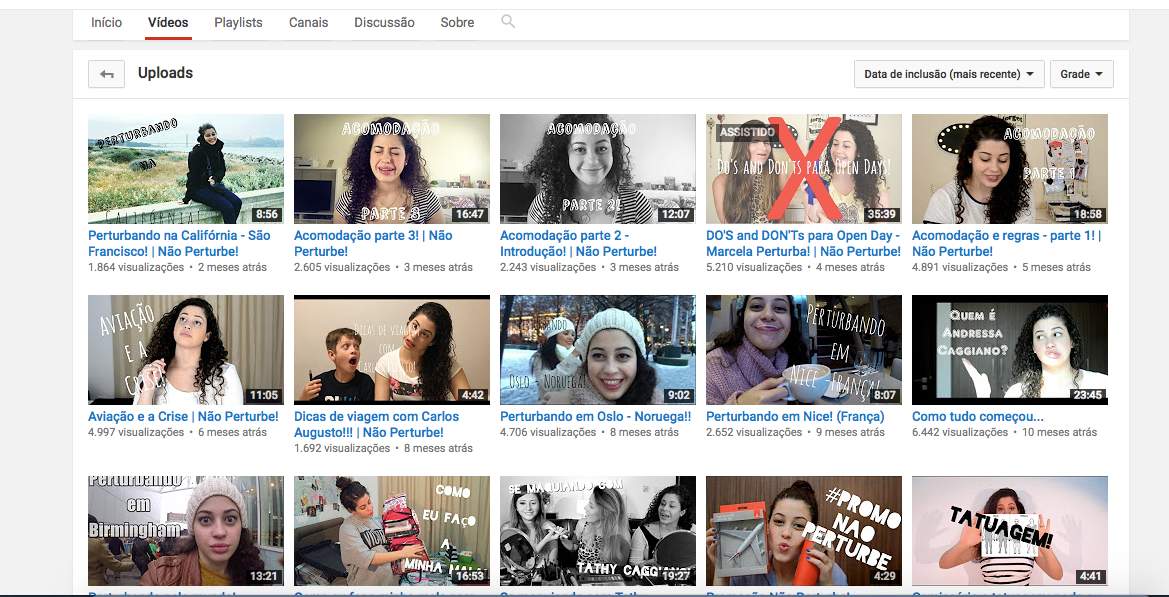Open Acomodação parte 2 - Introdução title link

[579, 244]
